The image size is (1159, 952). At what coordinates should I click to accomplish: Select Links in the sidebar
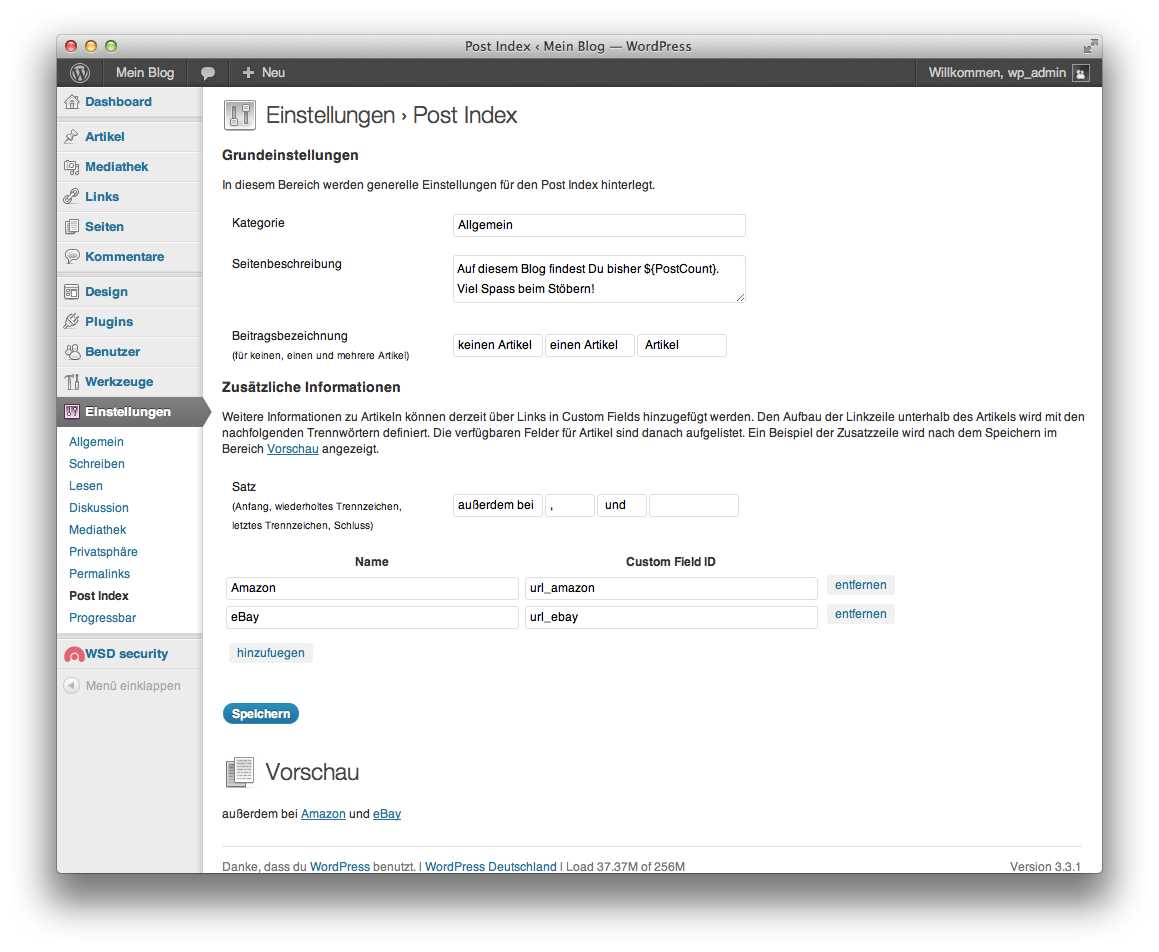coord(102,197)
